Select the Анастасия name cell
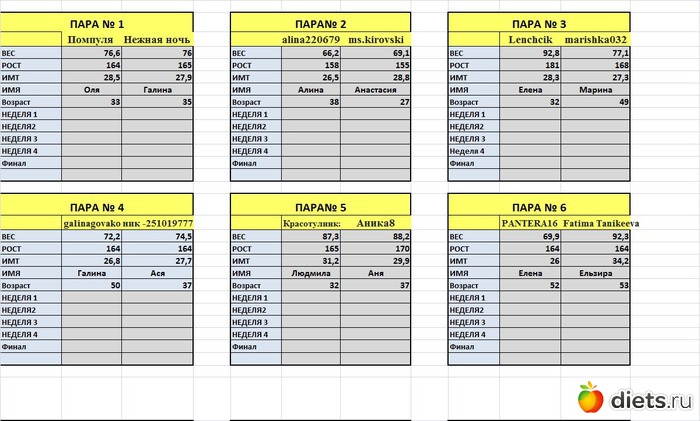 [375, 89]
